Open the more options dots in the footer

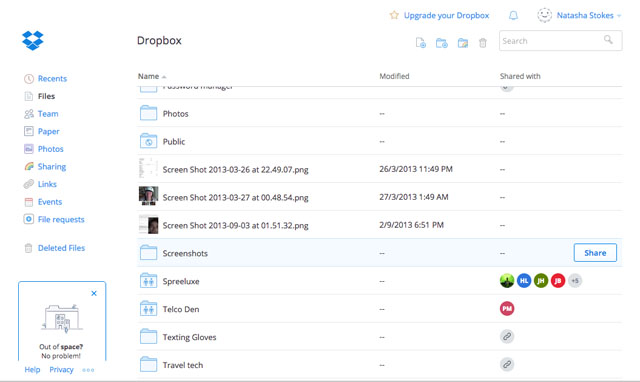pos(88,370)
